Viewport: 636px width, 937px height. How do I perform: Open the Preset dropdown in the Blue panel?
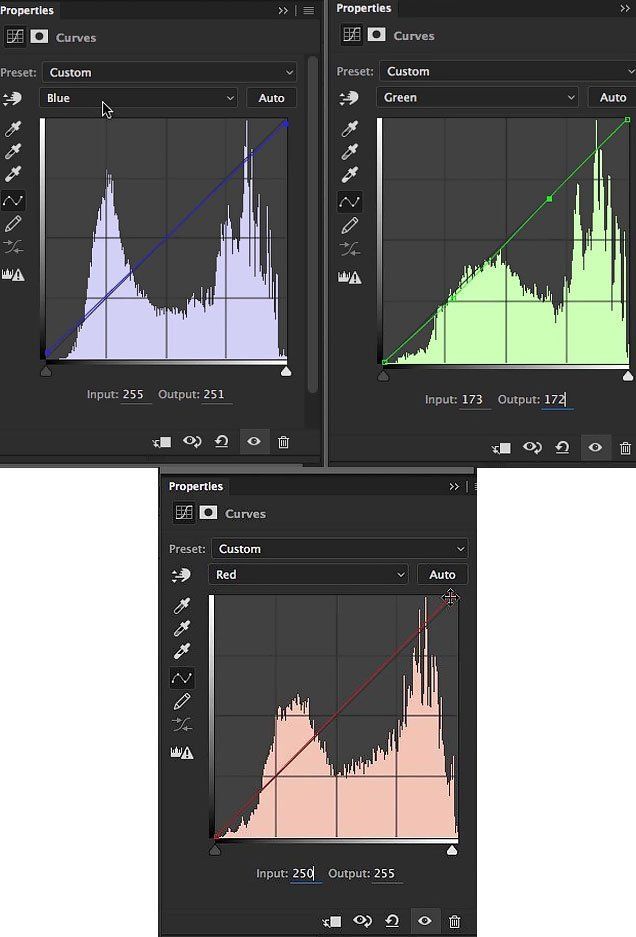170,72
